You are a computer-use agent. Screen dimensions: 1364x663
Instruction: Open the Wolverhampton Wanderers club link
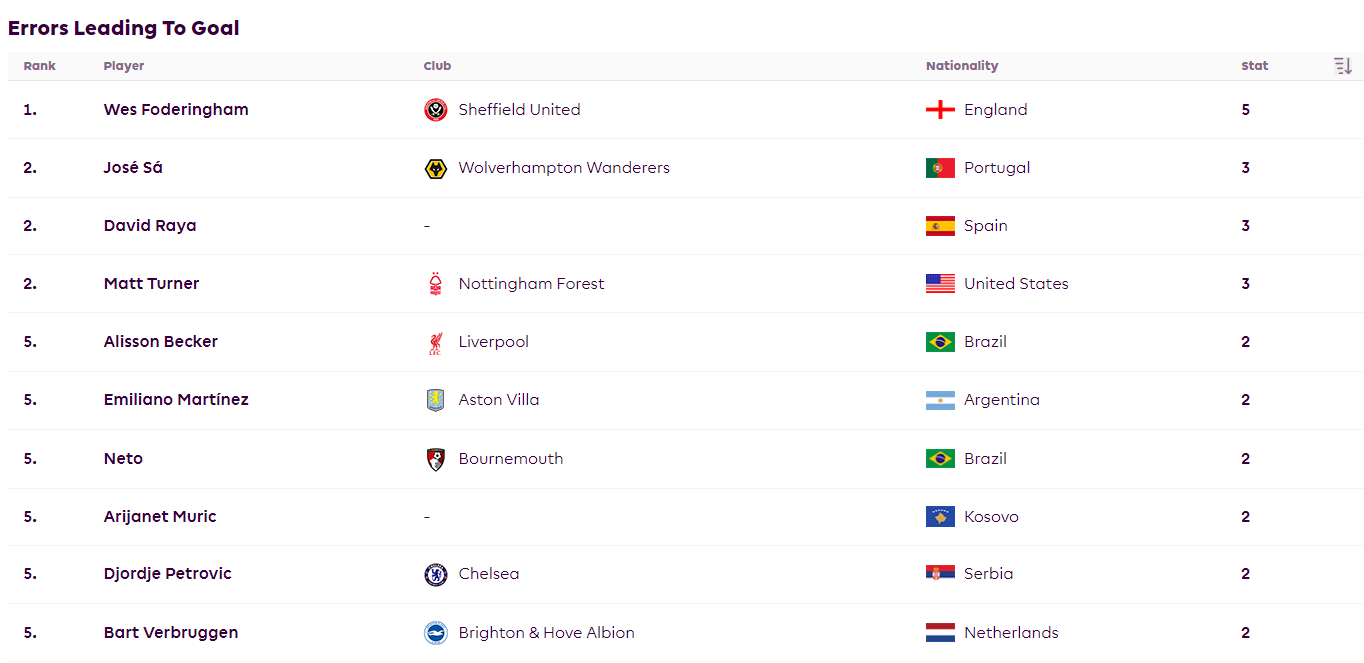(564, 168)
